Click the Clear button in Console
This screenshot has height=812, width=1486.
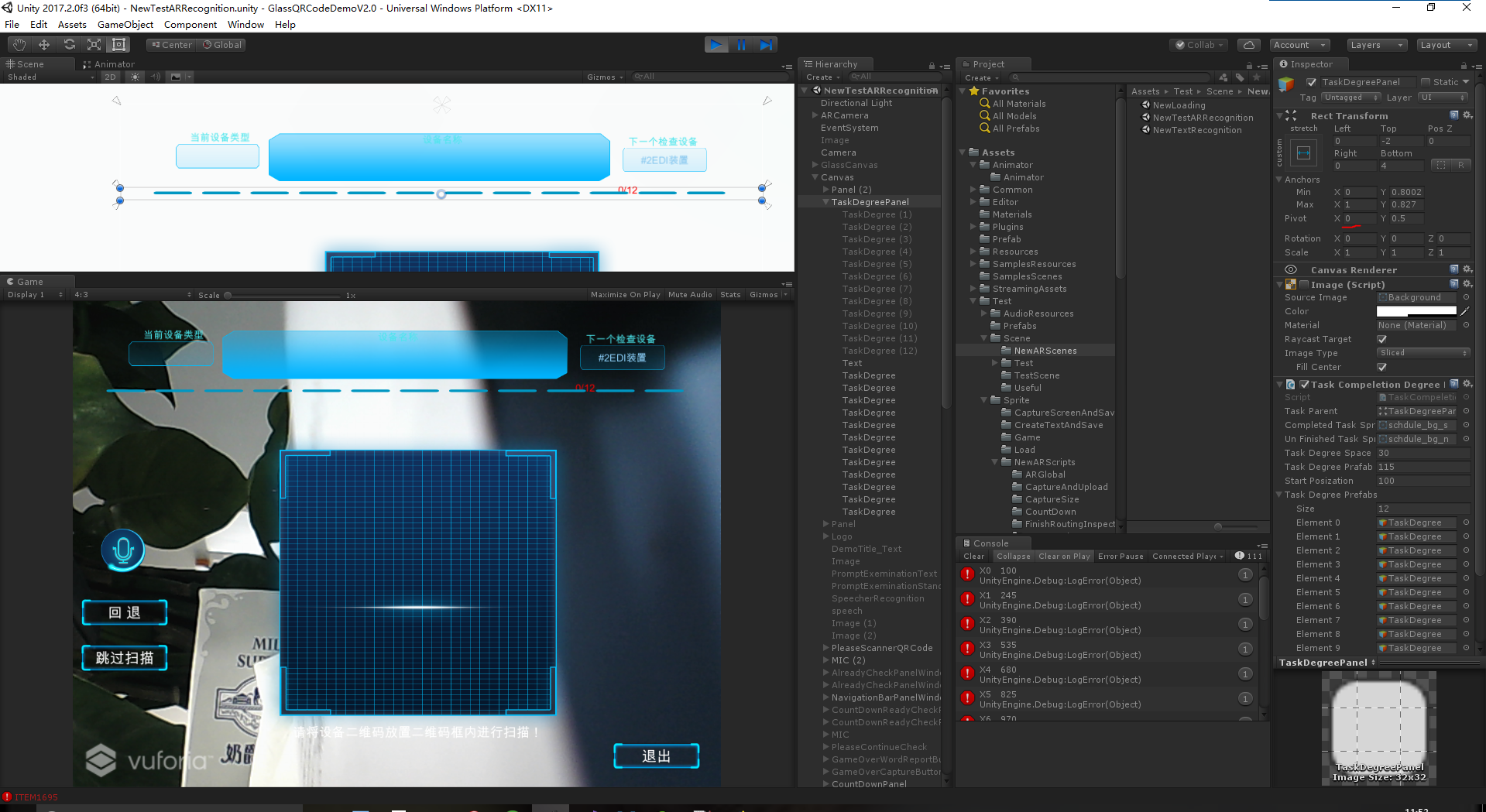tap(974, 557)
